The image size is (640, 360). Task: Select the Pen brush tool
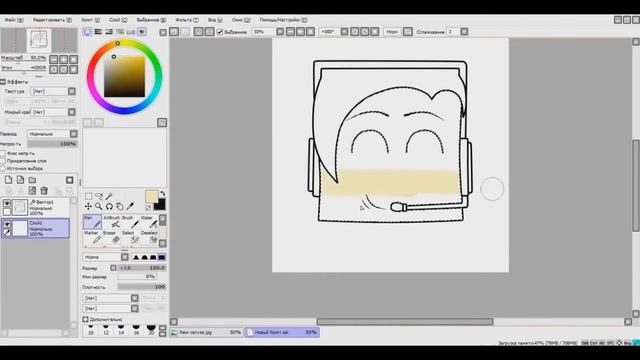coord(92,222)
